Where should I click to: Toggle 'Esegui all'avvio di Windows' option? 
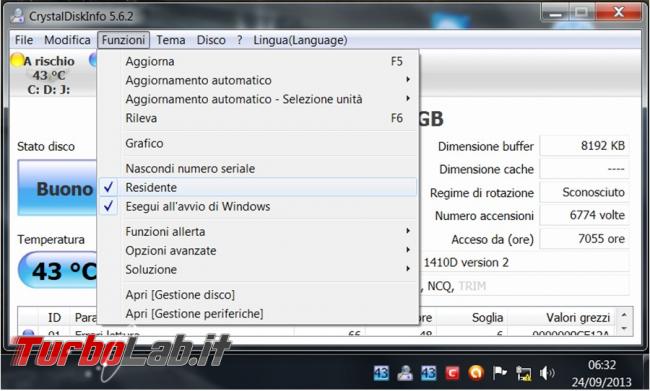click(x=258, y=206)
